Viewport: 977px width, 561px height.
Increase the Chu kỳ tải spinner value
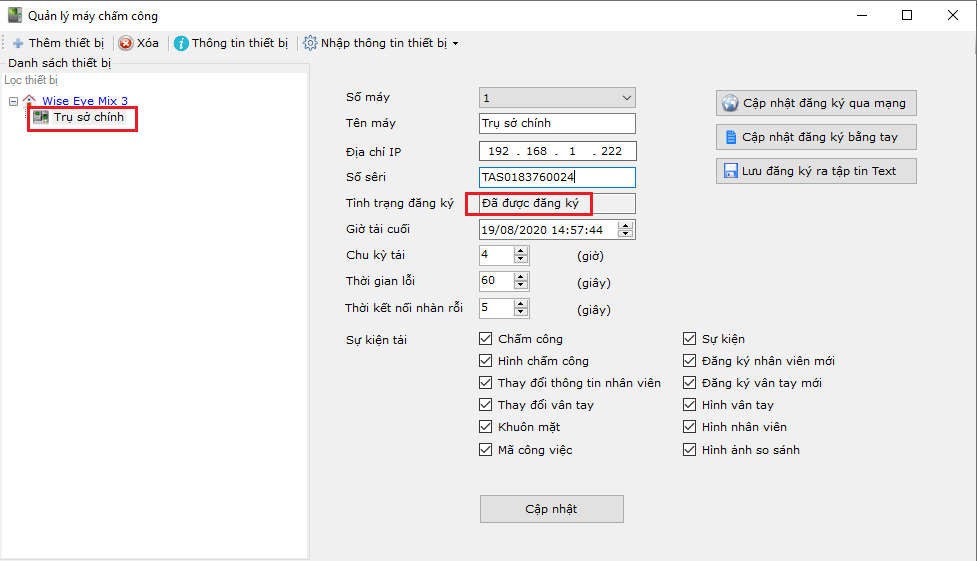(520, 250)
